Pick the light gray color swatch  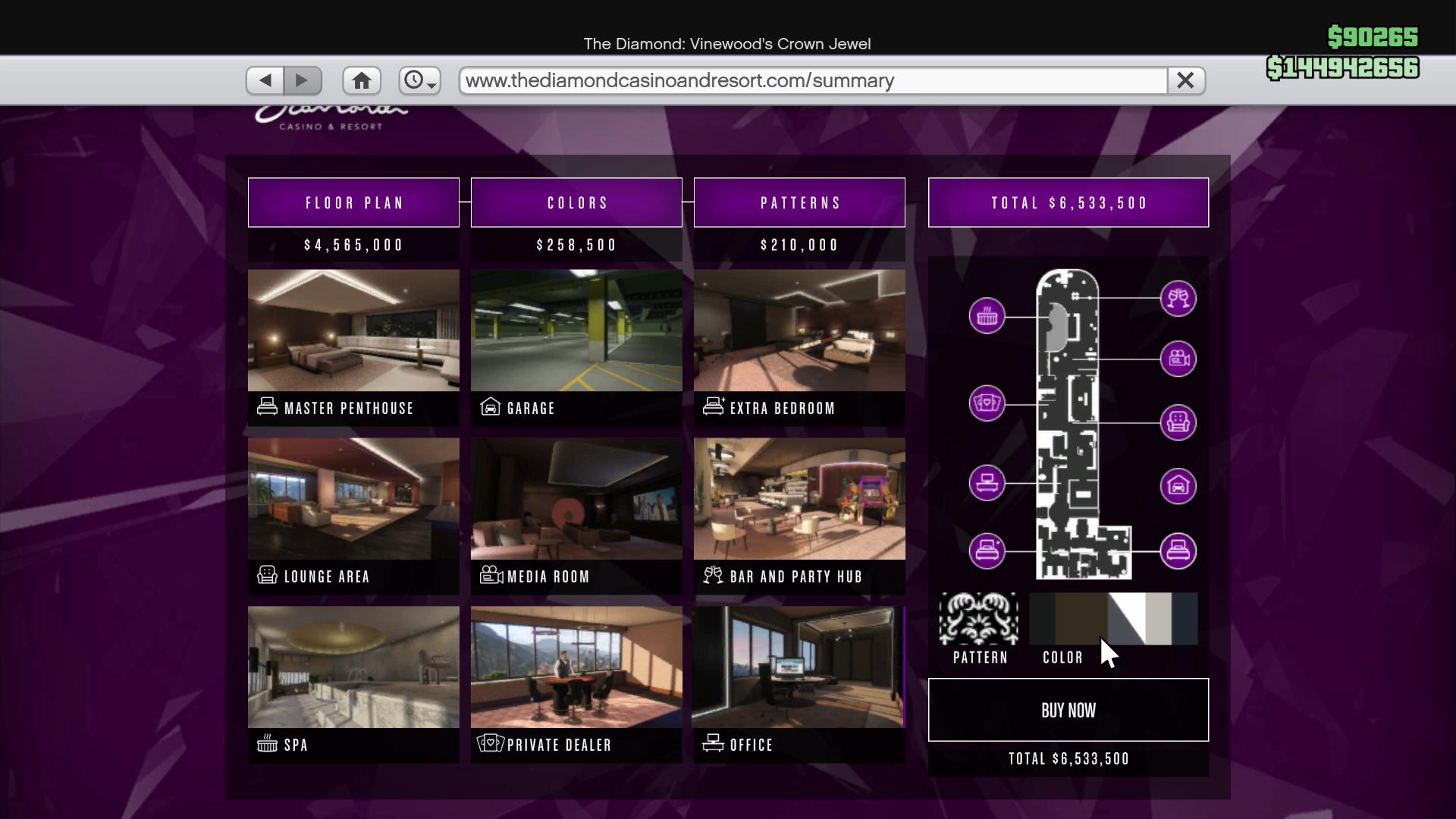click(1159, 619)
